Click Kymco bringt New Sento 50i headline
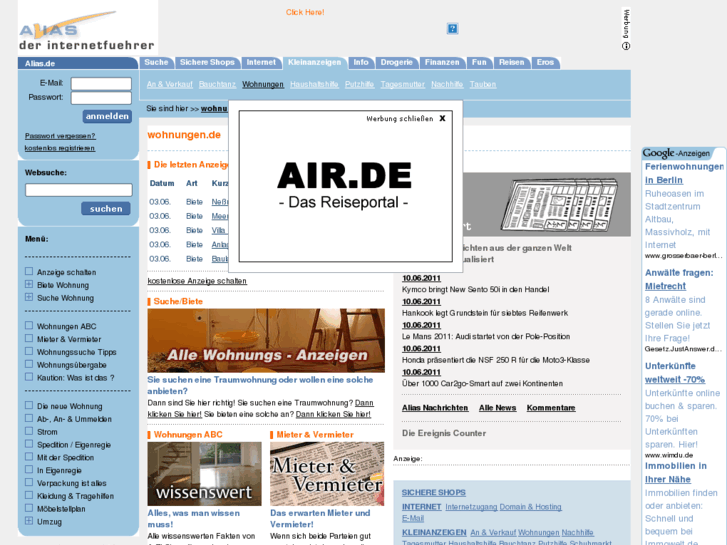This screenshot has height=545, width=727. point(475,289)
